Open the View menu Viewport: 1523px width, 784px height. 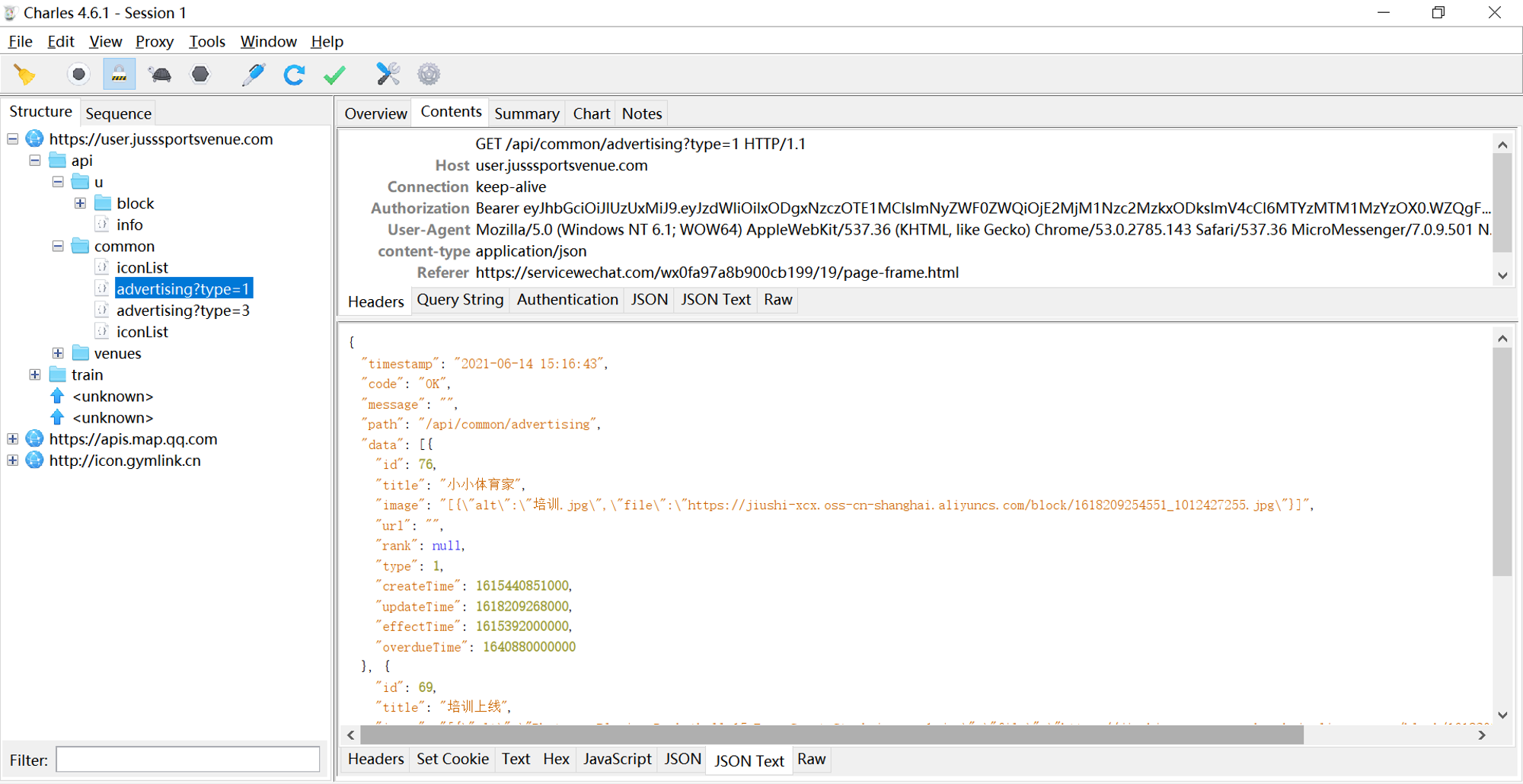[105, 42]
